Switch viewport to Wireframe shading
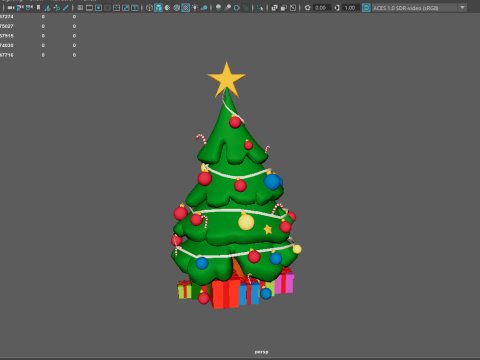Image resolution: width=480 pixels, height=360 pixels. coord(149,8)
